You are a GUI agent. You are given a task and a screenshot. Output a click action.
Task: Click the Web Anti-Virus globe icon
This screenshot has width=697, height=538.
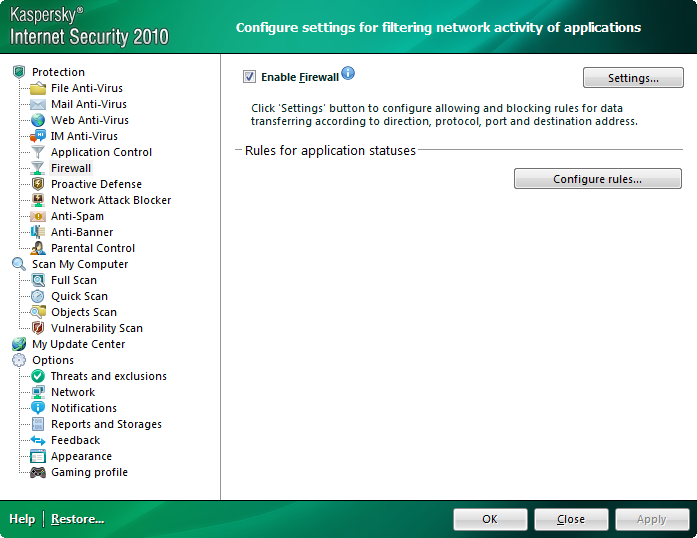click(38, 120)
